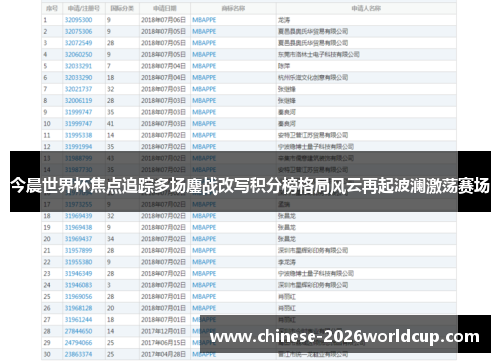The height and width of the screenshot is (362, 500).
Task: Open registration number 32033291 link
Action: 78,66
